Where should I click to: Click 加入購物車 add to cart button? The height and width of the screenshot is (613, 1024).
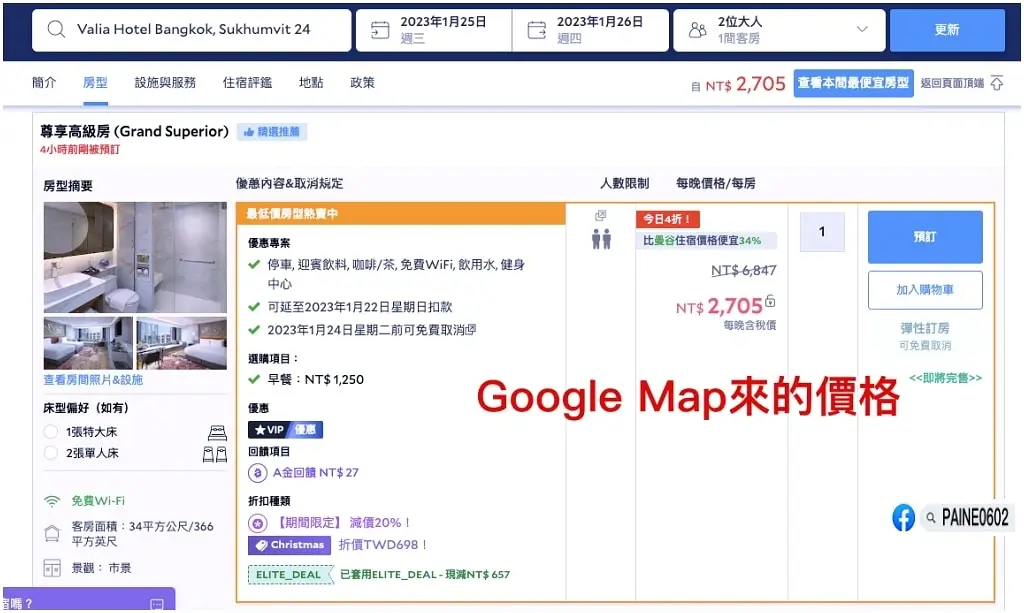click(x=925, y=290)
